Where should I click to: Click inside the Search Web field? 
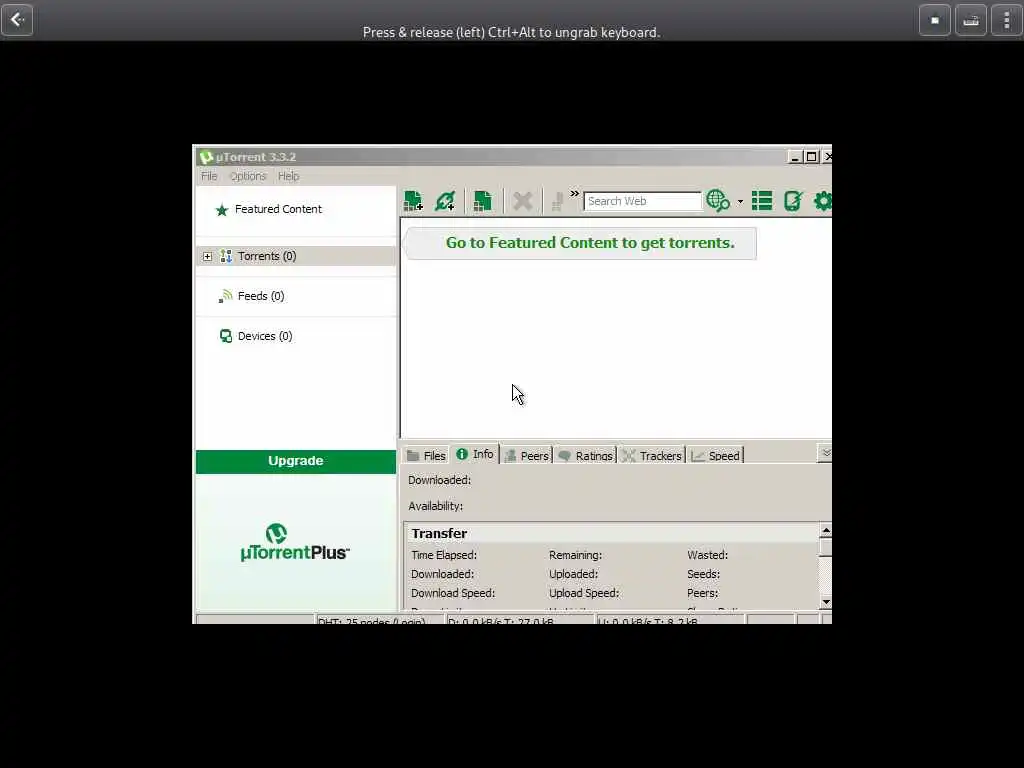(643, 201)
